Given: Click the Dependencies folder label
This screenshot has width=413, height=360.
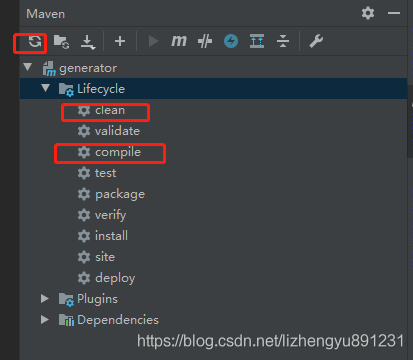Looking at the screenshot, I should coord(118,320).
